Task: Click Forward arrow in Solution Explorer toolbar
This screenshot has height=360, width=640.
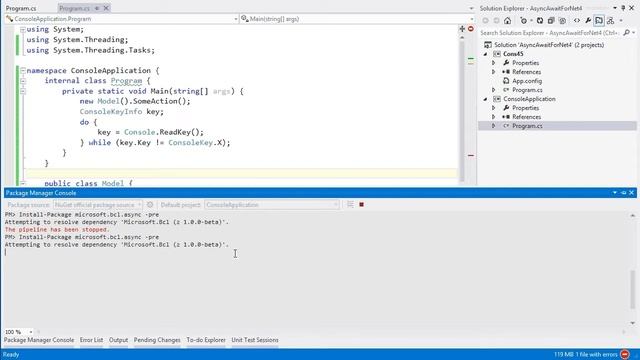Action: tap(496, 21)
